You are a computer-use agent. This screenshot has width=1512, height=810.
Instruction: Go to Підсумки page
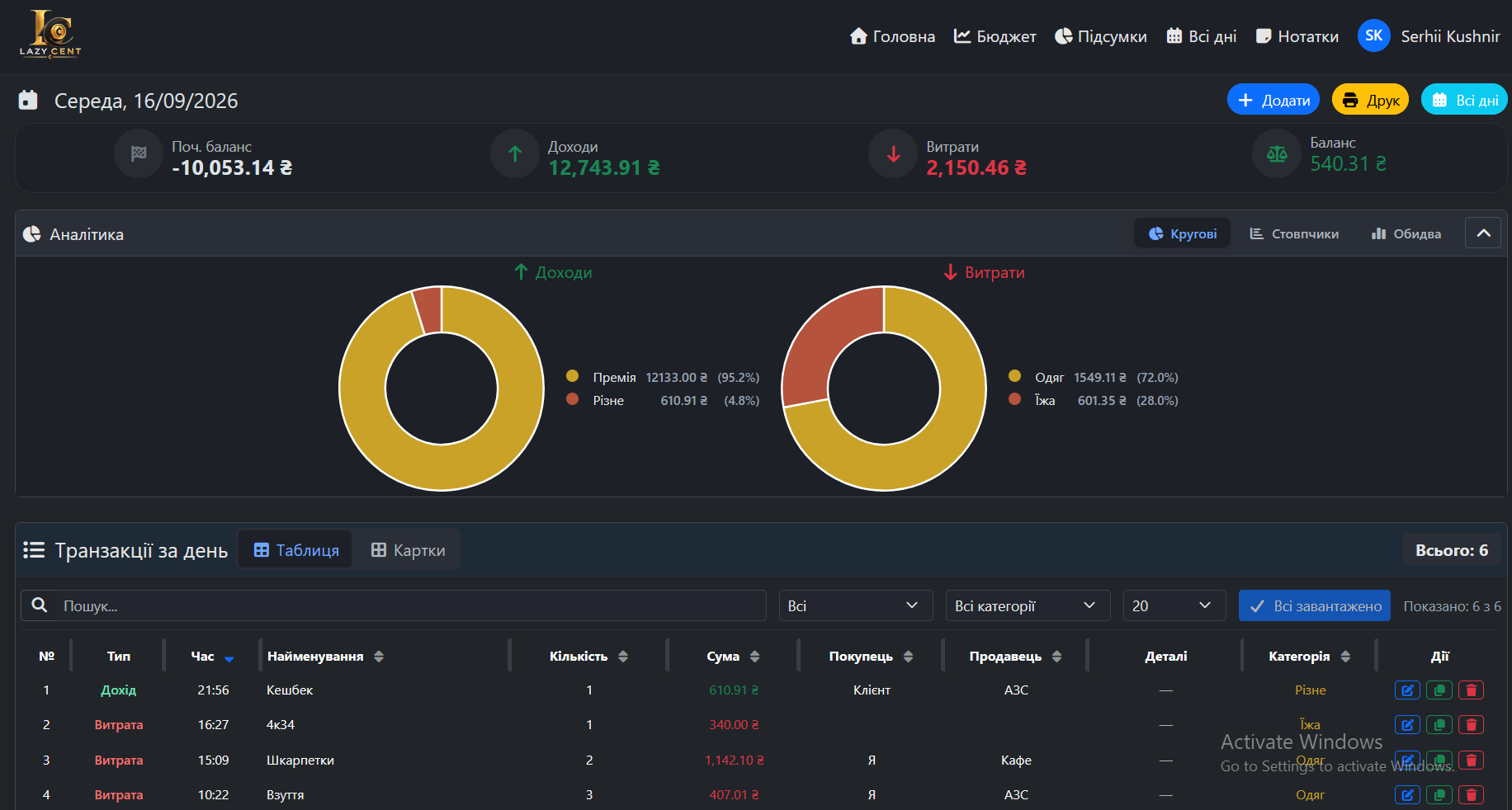pyautogui.click(x=1100, y=36)
